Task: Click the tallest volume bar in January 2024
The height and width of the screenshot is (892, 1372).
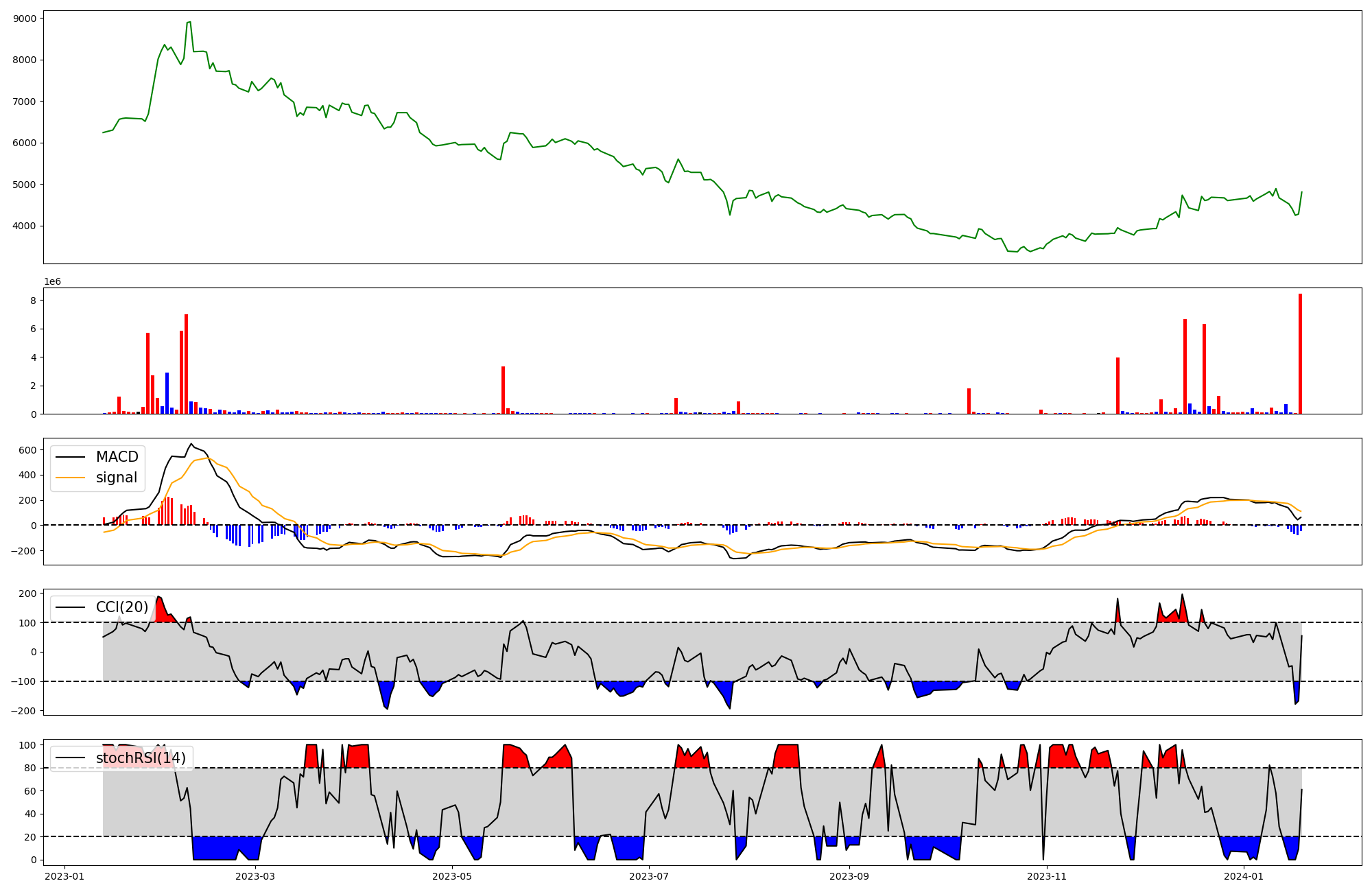Action: [1300, 353]
